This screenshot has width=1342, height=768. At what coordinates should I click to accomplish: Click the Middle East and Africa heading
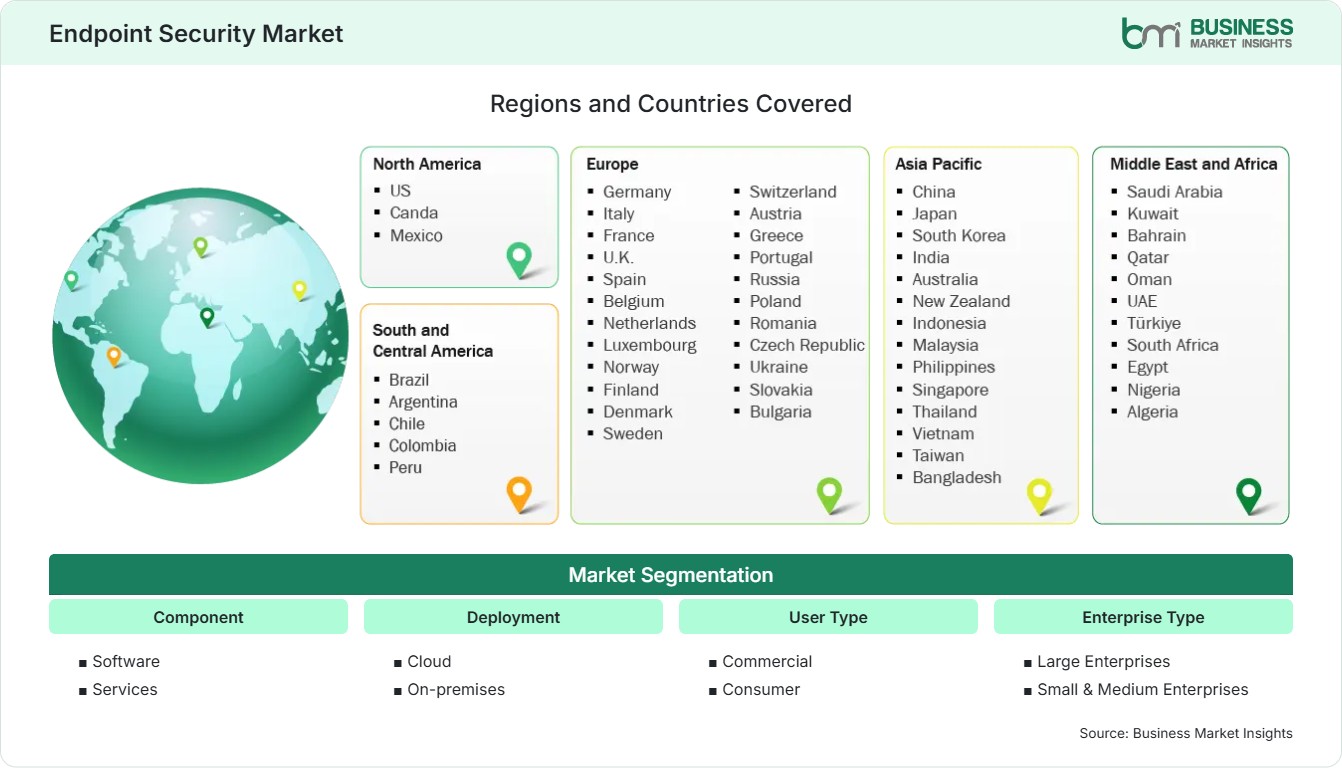(1194, 164)
